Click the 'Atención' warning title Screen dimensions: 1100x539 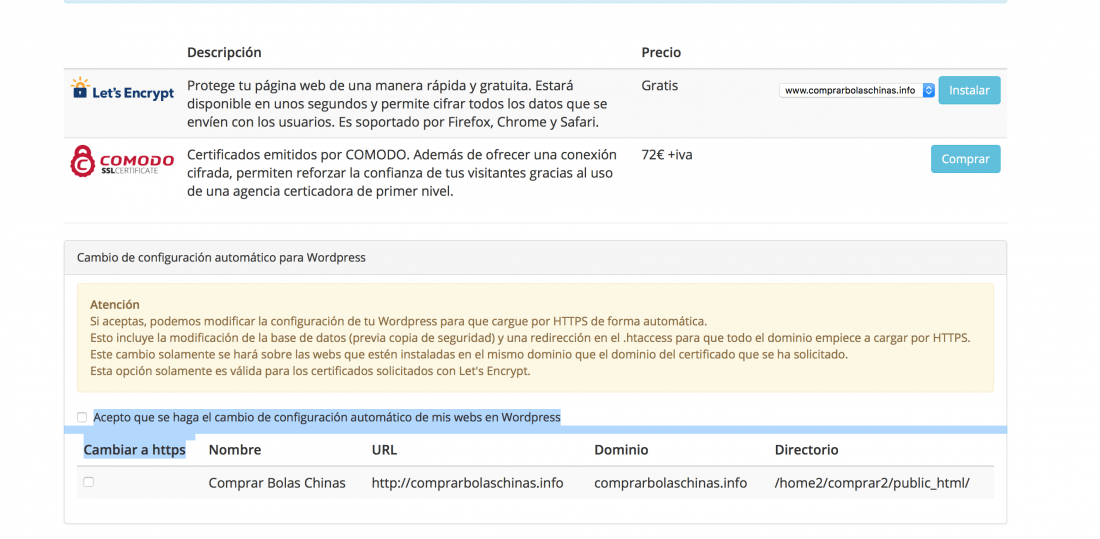[x=115, y=305]
